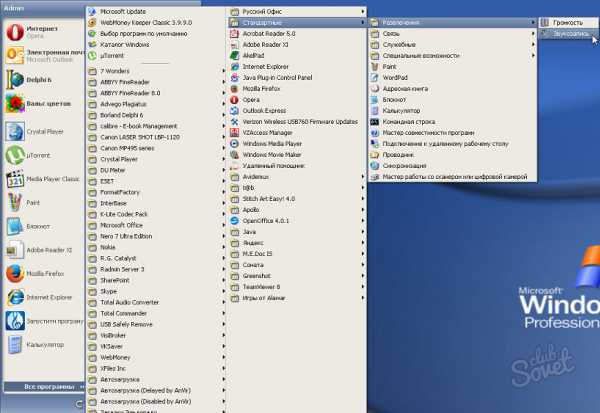Expand the Borland Delphi 6 folder
The width and height of the screenshot is (600, 413).
[155, 115]
